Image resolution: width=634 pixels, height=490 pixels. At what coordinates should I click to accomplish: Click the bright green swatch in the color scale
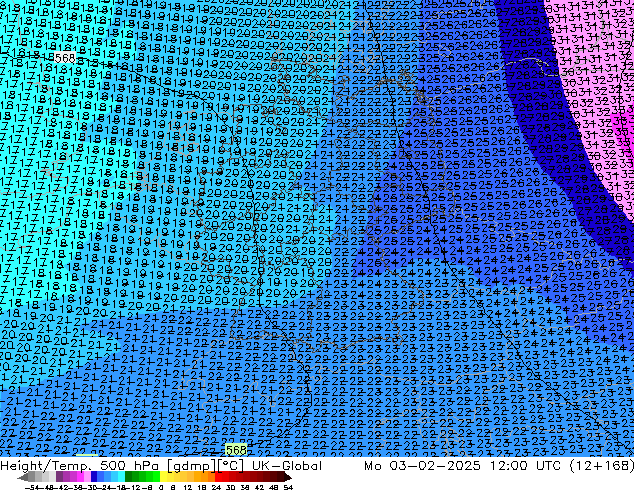[156, 476]
